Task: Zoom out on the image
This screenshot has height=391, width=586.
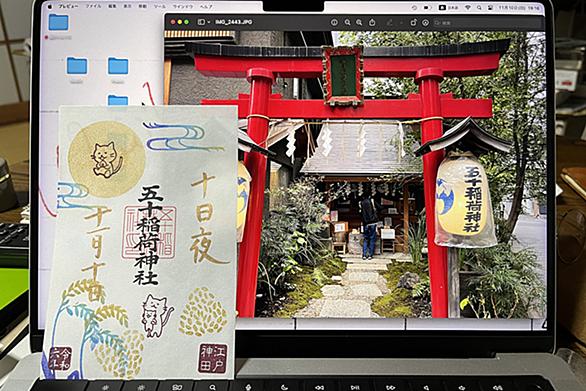Action: 347,22
